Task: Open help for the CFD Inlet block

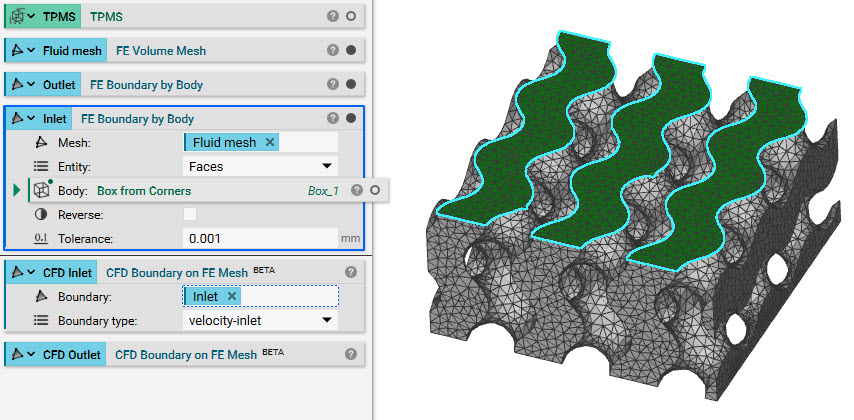Action: 351,272
